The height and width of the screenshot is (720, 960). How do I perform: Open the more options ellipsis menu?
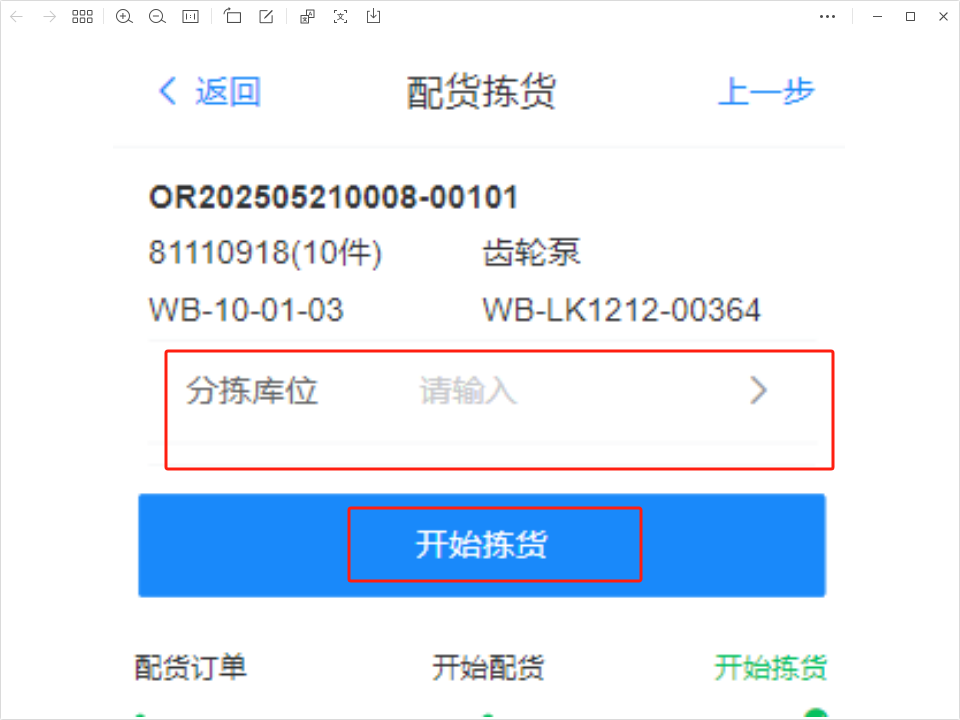[827, 17]
